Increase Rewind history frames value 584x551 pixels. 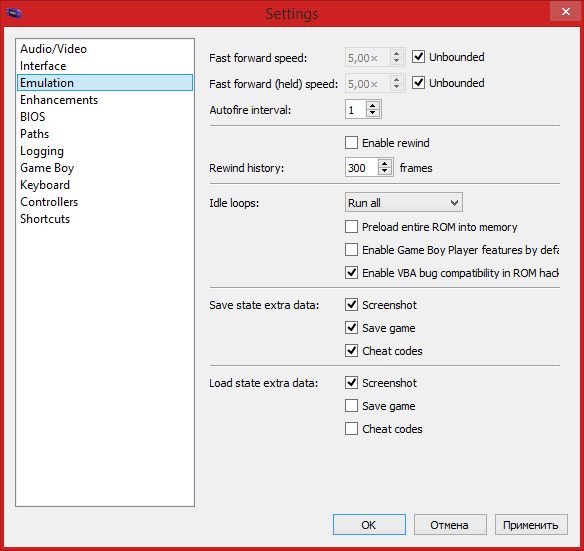(385, 164)
